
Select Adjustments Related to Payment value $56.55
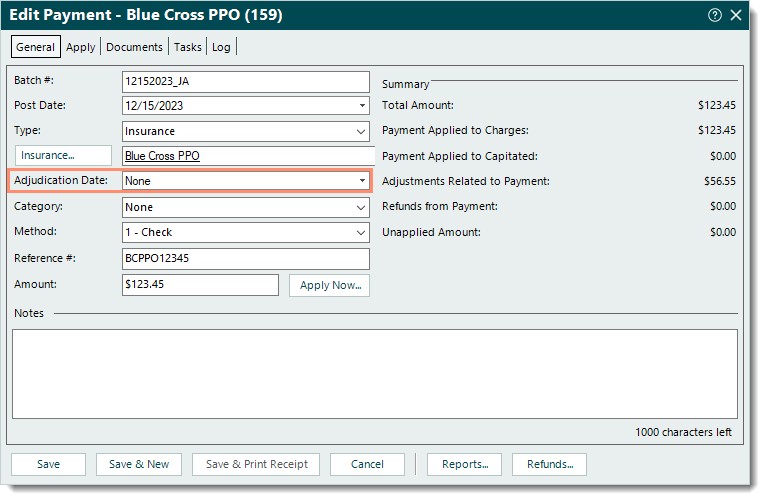(x=720, y=181)
